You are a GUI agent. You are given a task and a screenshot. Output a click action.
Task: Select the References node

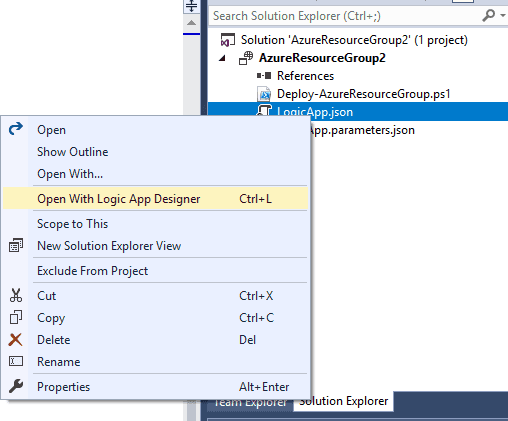pos(305,76)
